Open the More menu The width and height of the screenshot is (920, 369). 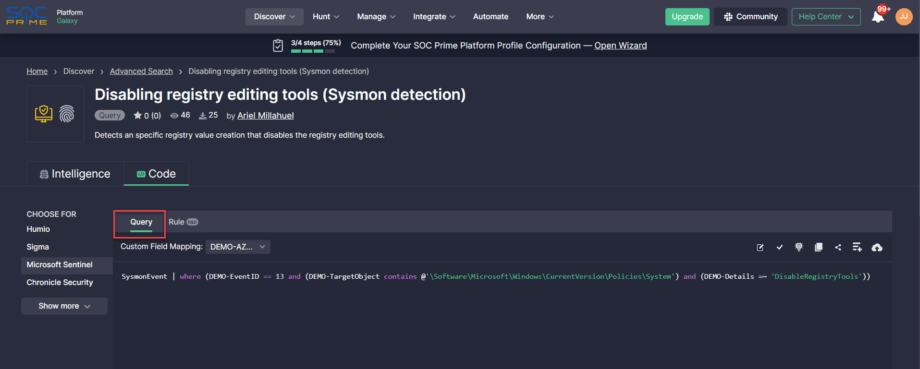540,16
